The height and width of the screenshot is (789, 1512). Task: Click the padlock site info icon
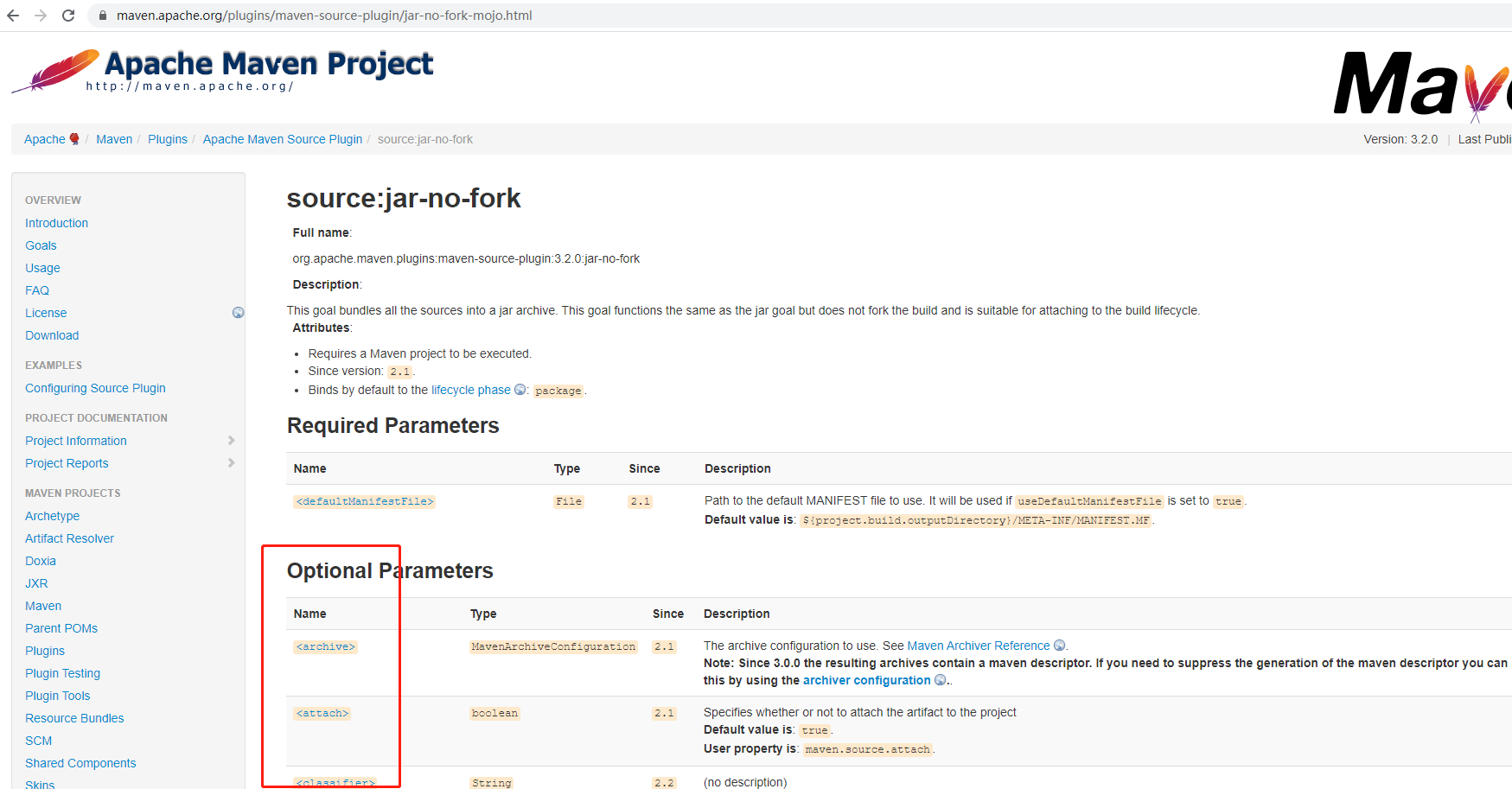102,16
